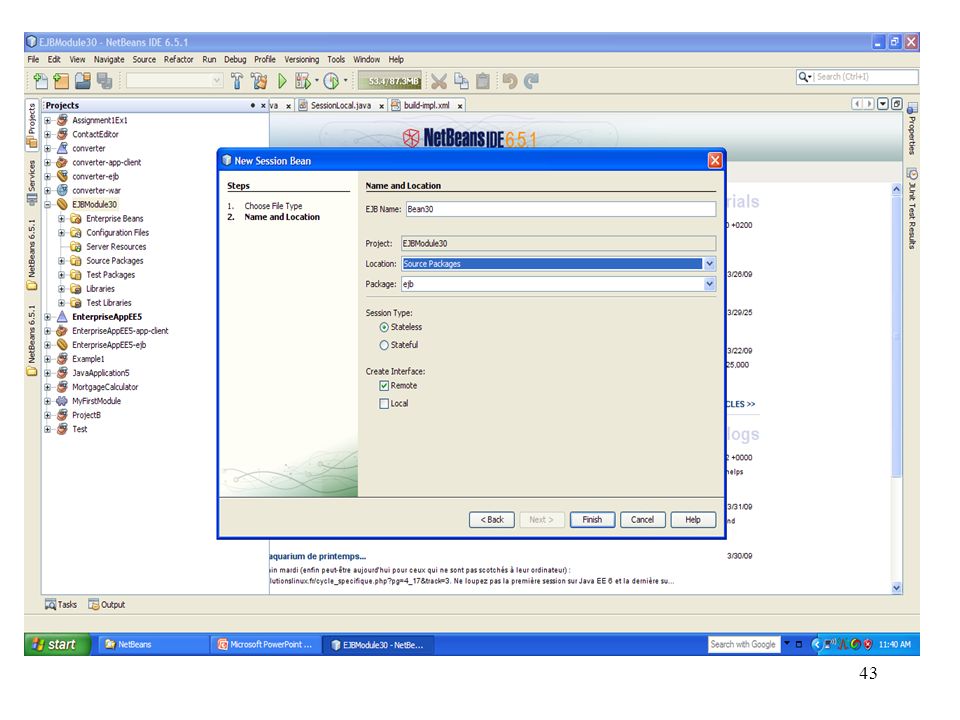Click the Search with Google taskbar field
Screen dimensions: 960x720
pyautogui.click(x=744, y=645)
